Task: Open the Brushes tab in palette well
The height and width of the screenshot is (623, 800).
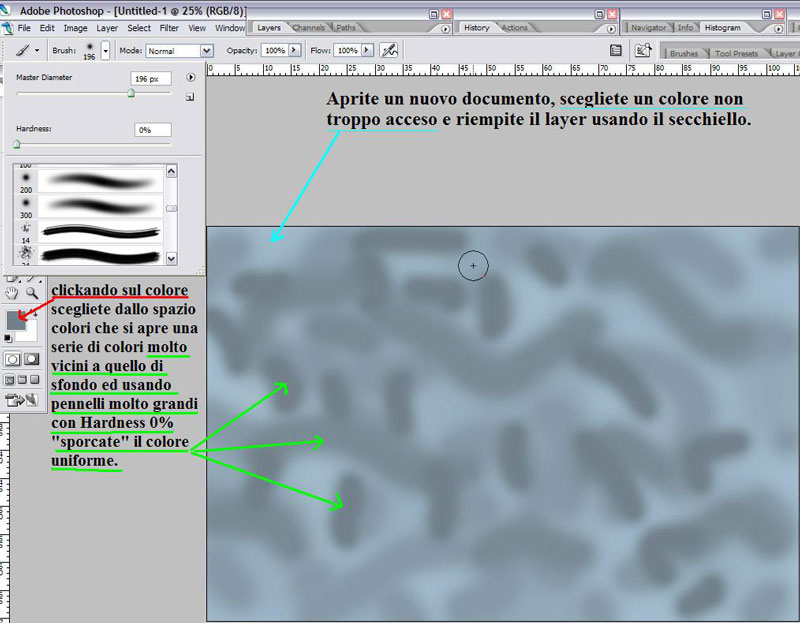Action: click(684, 54)
